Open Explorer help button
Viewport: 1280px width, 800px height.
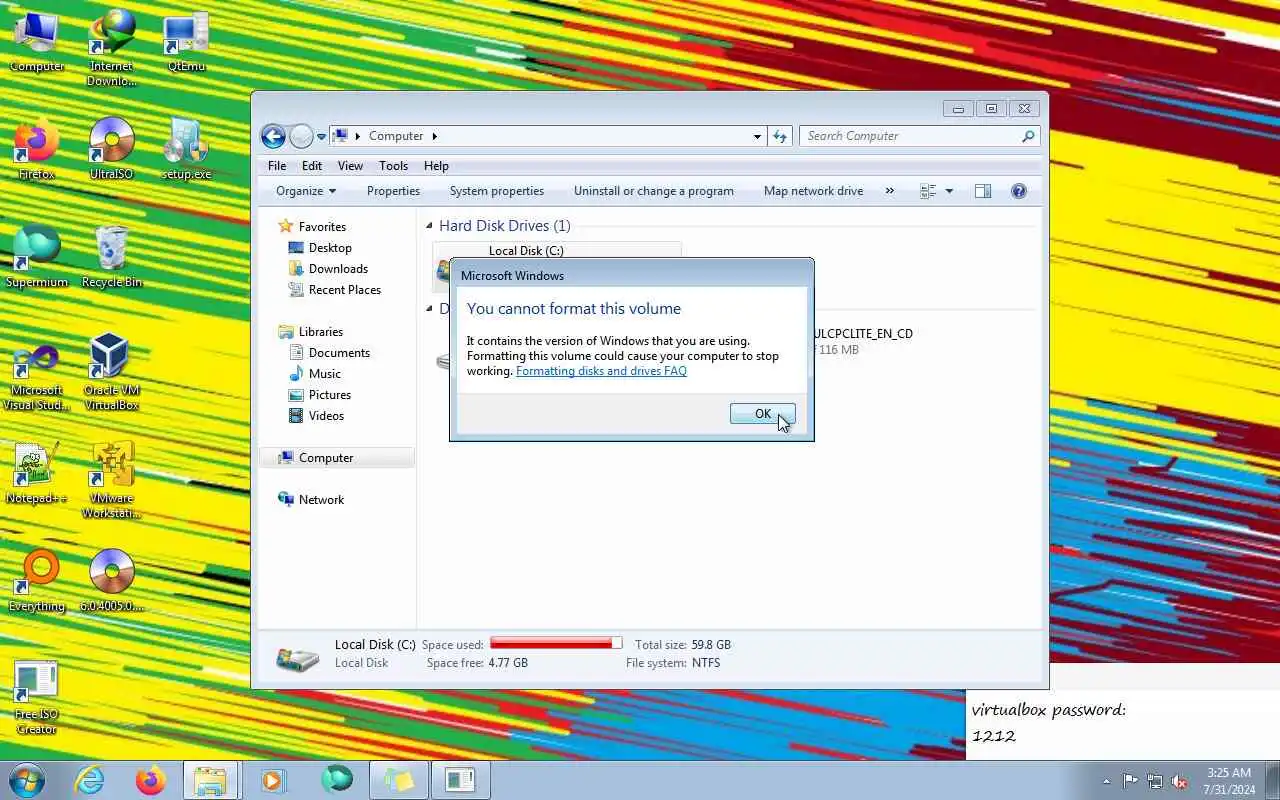tap(1019, 191)
